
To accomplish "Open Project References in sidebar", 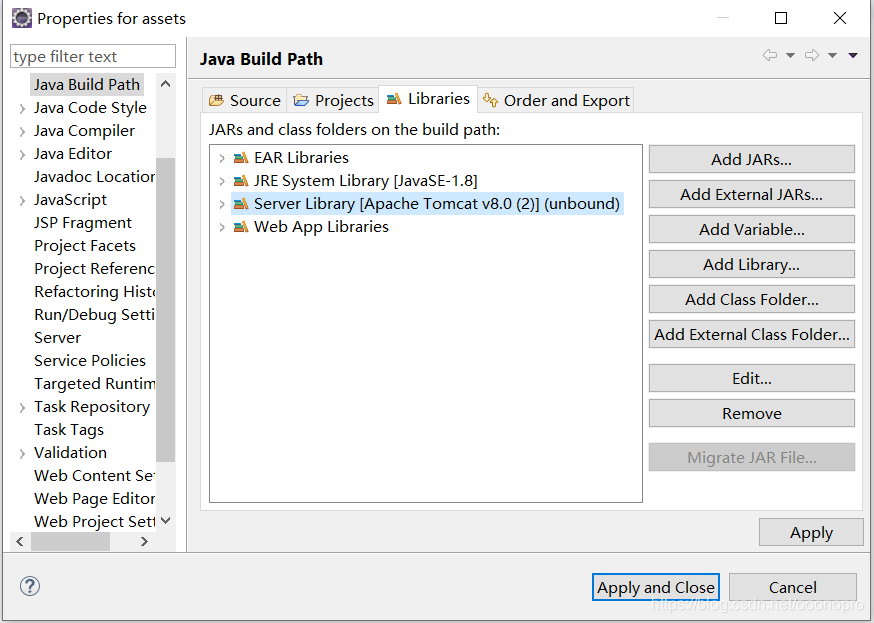I will (94, 269).
